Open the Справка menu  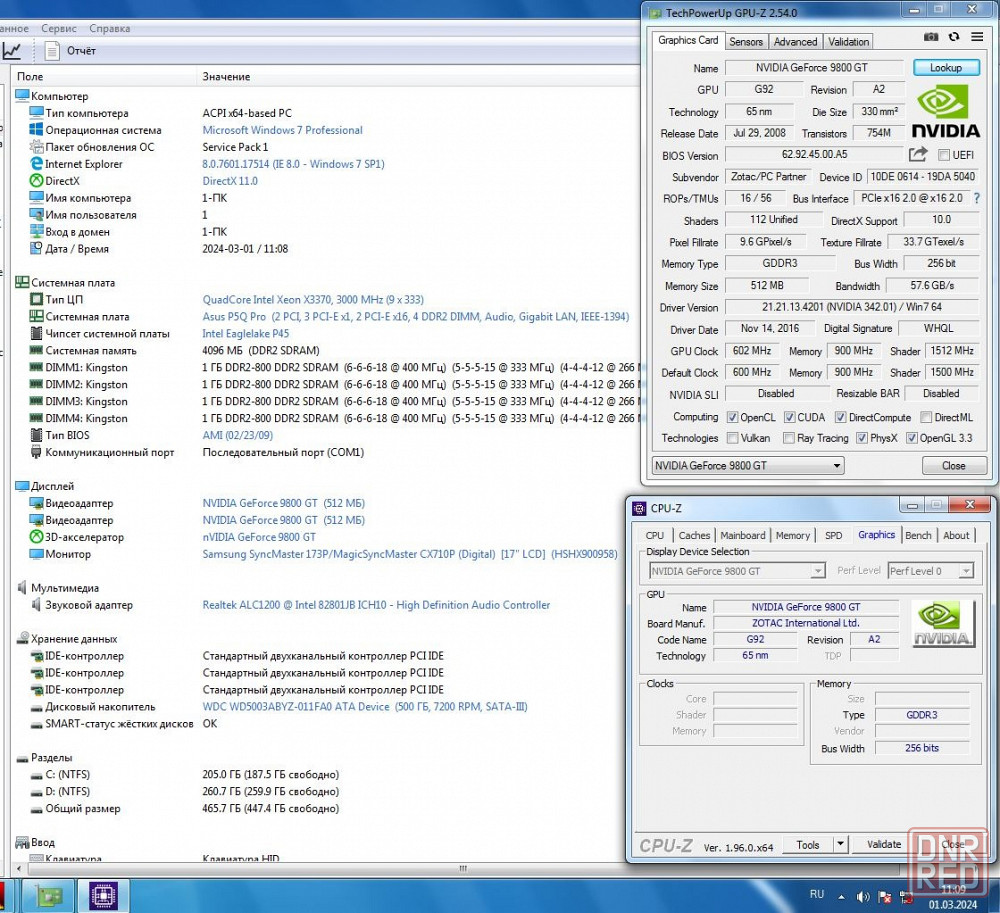110,28
